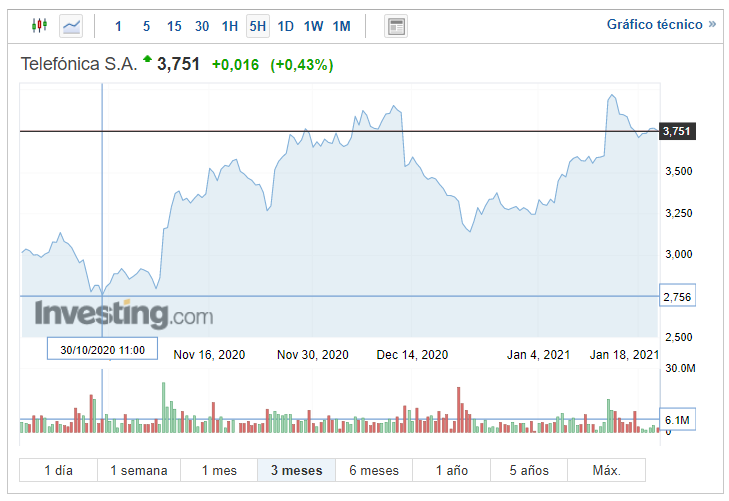This screenshot has height=501, width=729.
Task: Toggle the 5H interval button
Action: pos(258,26)
